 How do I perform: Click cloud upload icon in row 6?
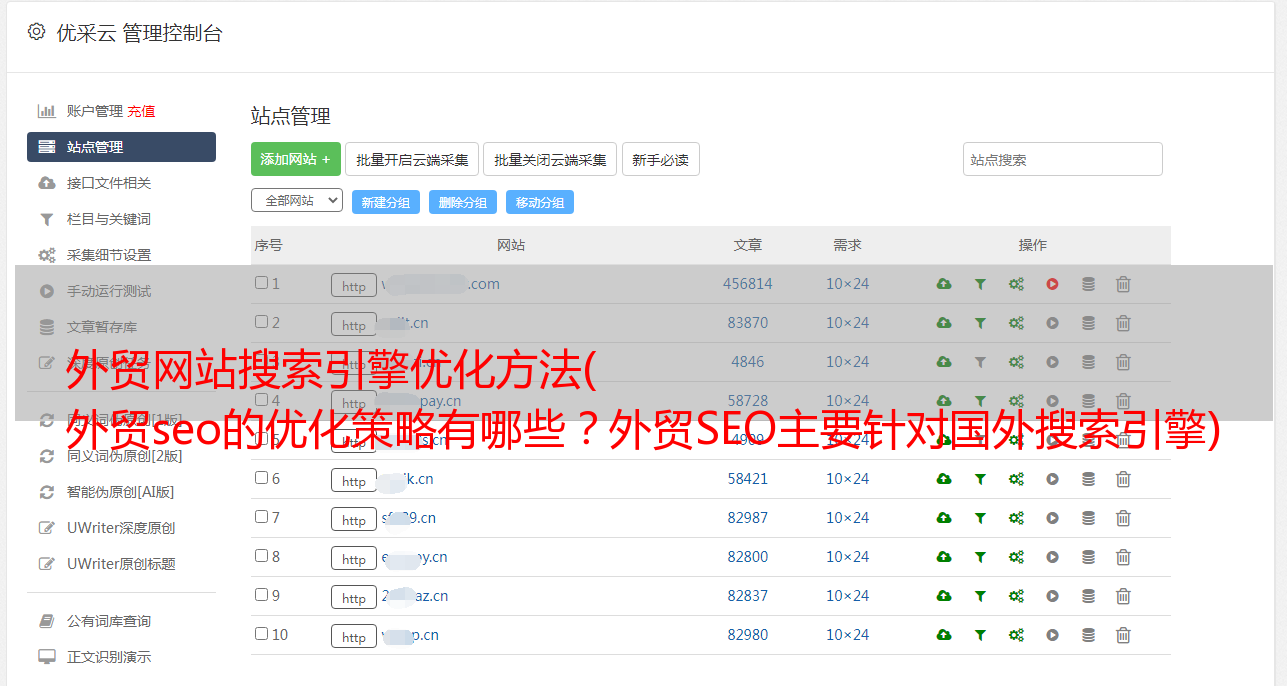click(944, 479)
